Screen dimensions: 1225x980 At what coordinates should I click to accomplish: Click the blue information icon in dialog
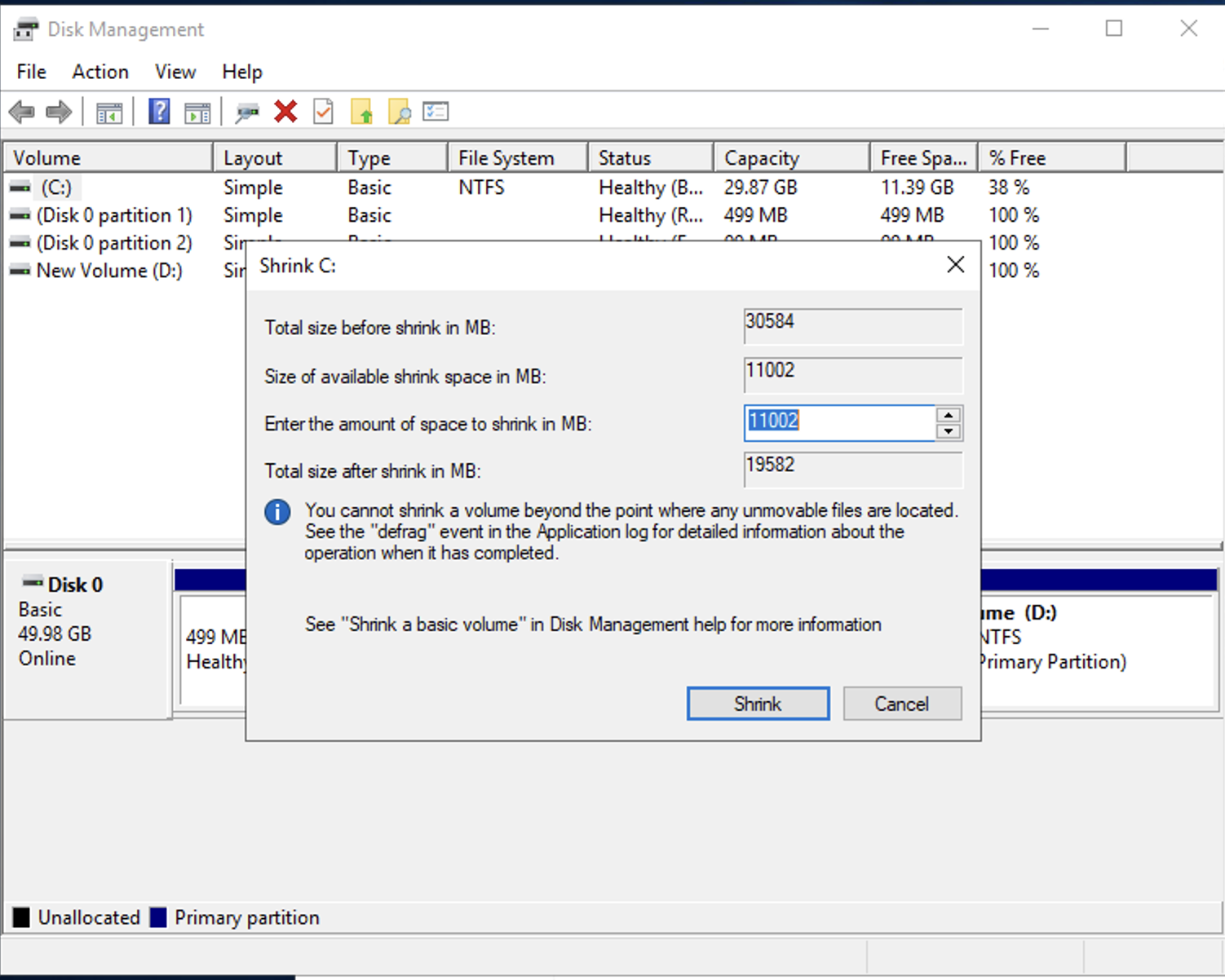[277, 512]
